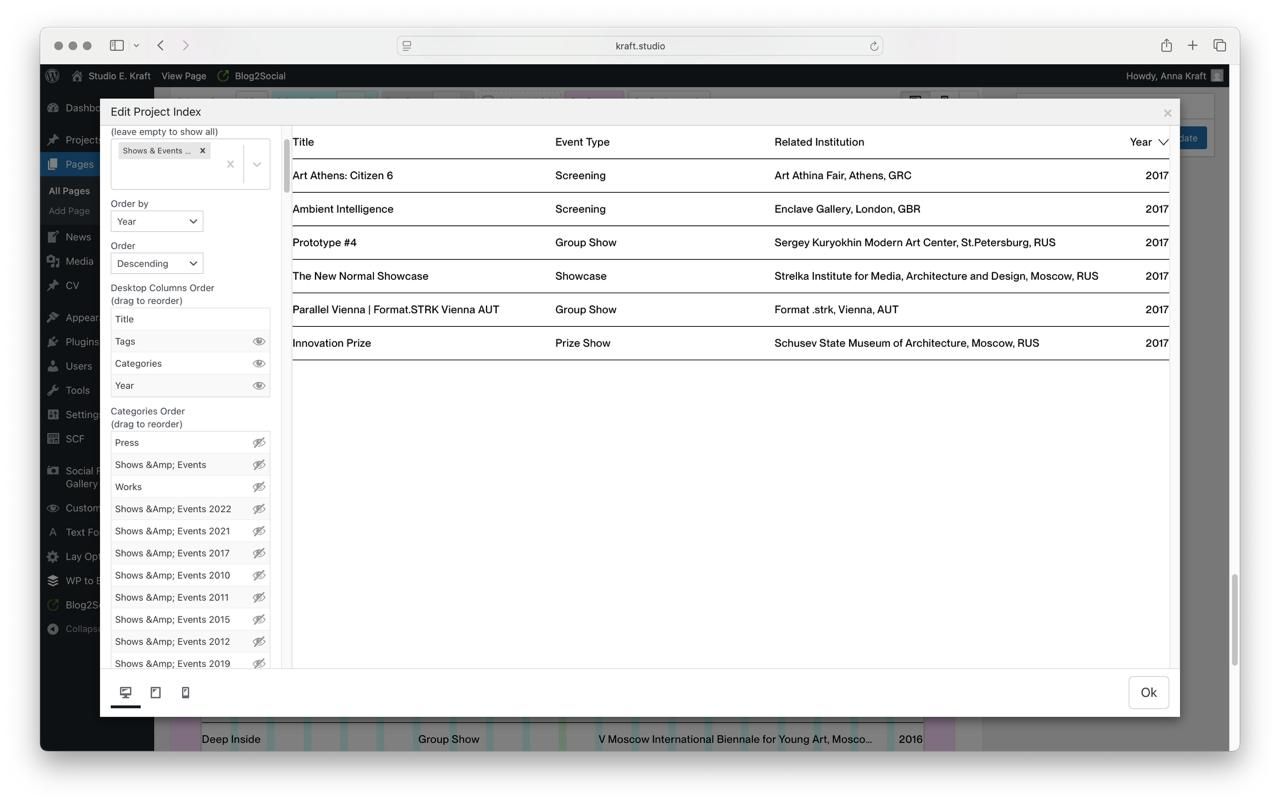Switch to phone preview icon

click(x=185, y=692)
